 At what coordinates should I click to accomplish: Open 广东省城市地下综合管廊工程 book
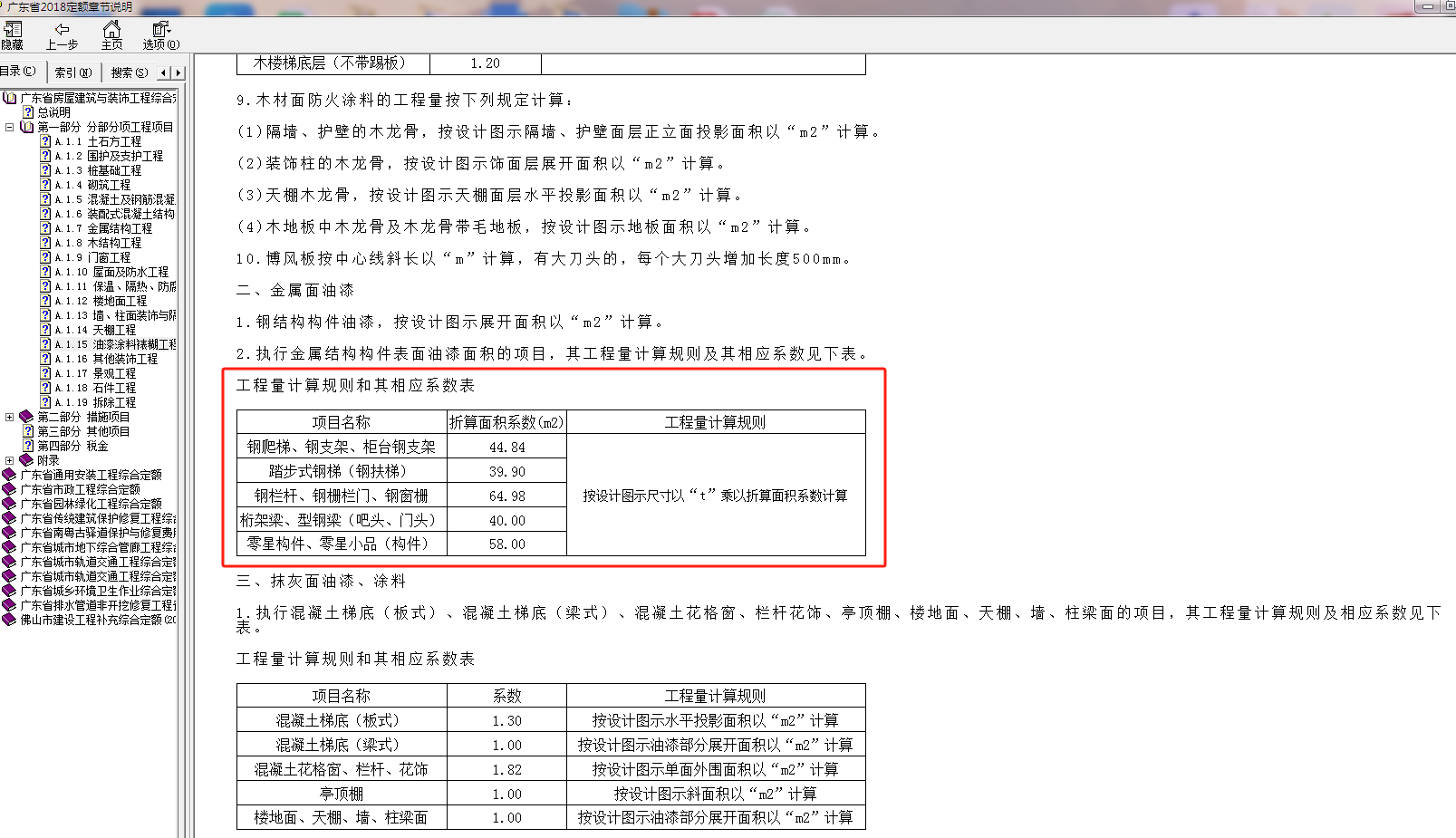pyautogui.click(x=98, y=547)
